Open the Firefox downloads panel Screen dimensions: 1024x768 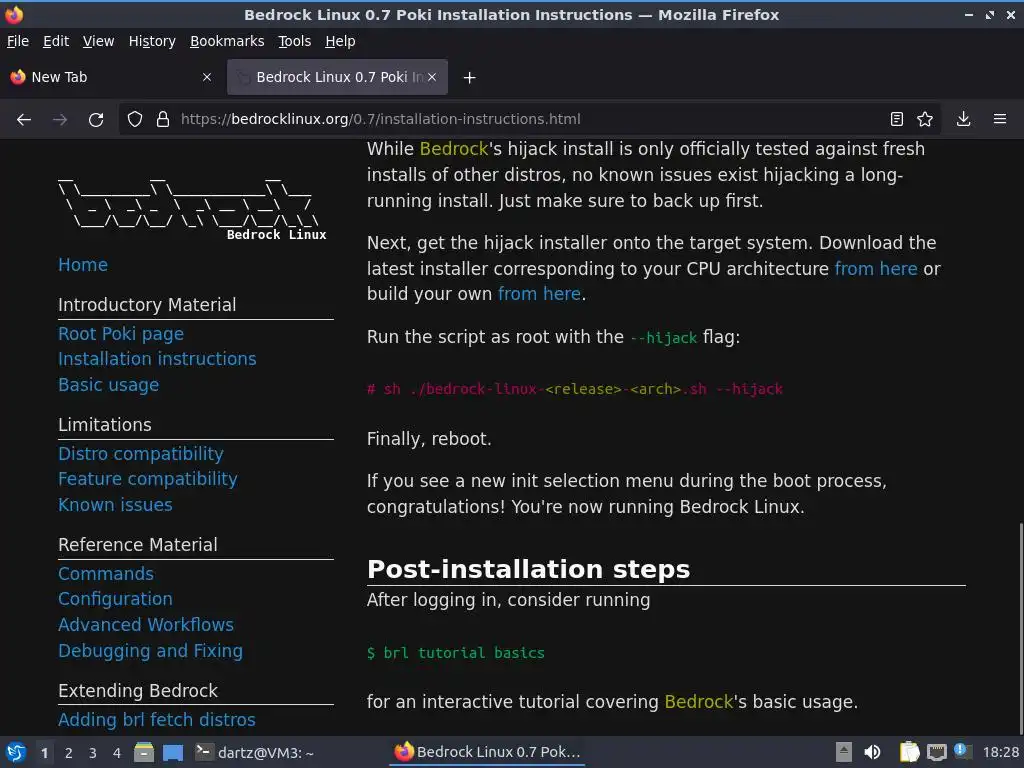pos(963,120)
